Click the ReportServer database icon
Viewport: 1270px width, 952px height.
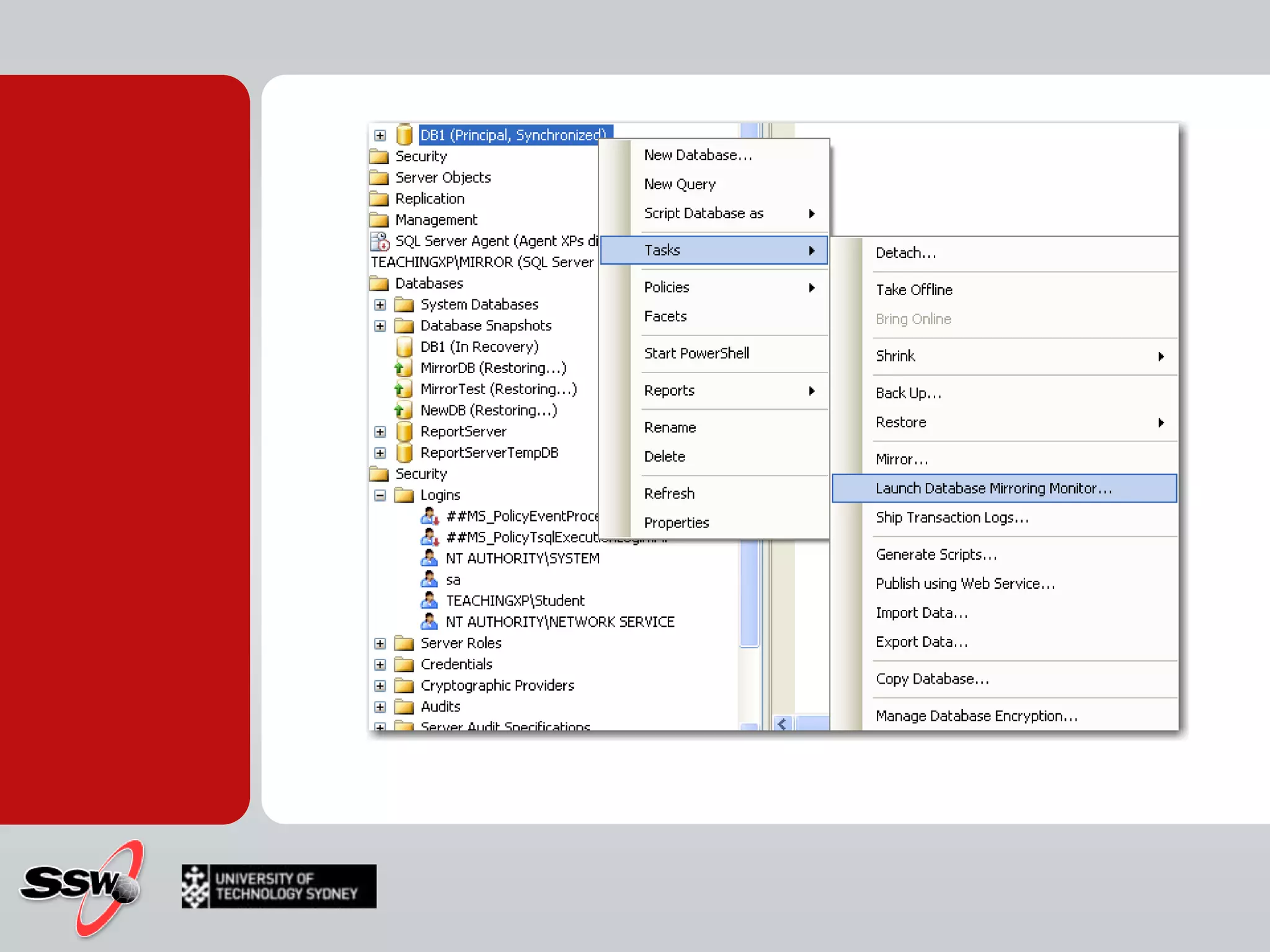click(x=404, y=431)
